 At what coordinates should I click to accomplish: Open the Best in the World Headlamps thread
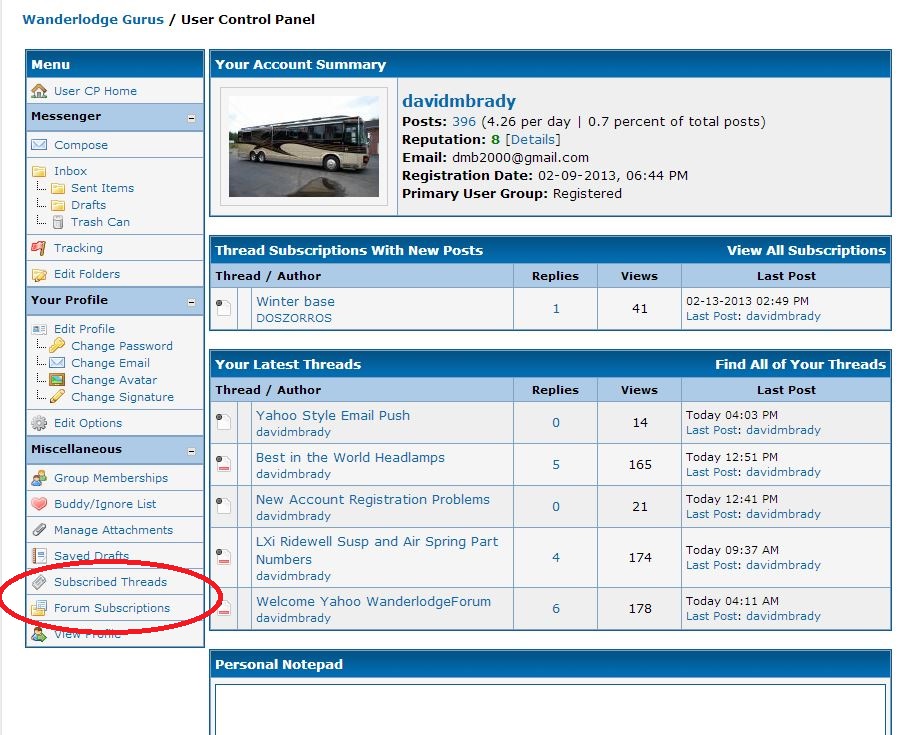[x=350, y=458]
